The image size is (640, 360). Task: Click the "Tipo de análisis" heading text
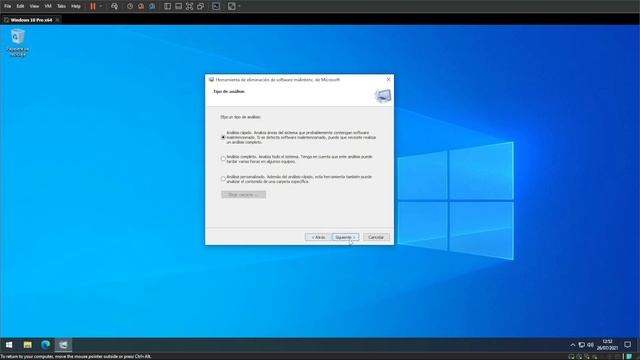point(229,91)
